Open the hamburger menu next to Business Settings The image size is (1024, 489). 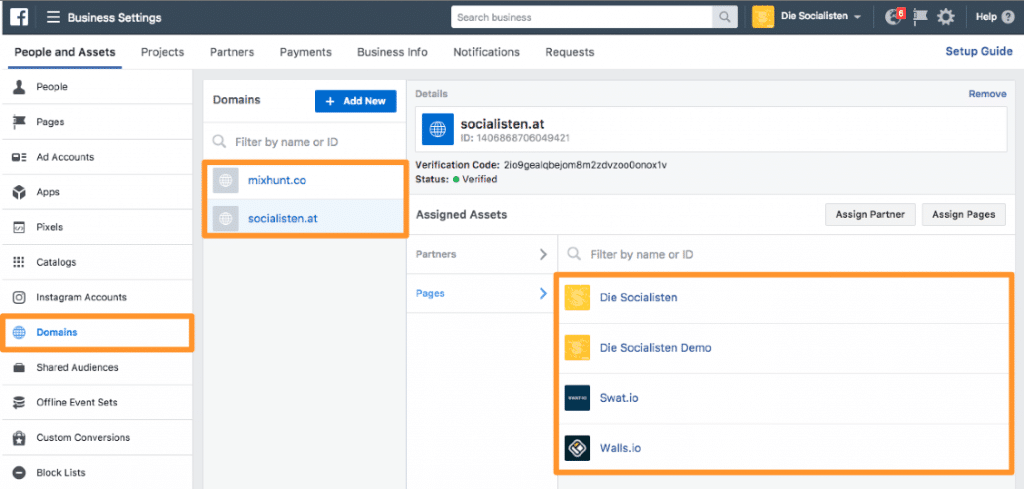point(54,18)
